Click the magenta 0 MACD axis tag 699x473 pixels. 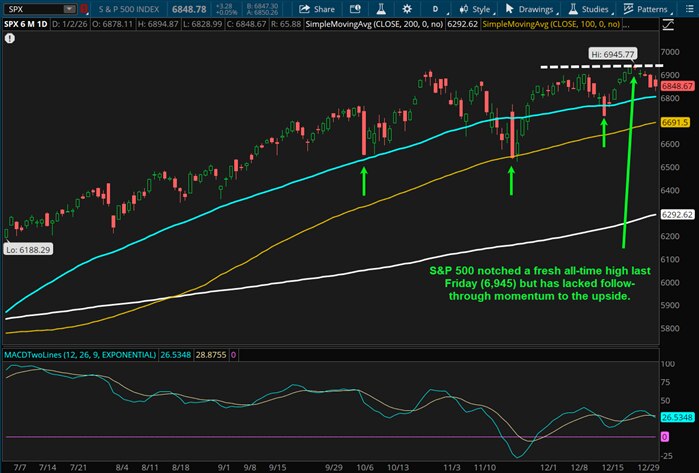click(x=665, y=436)
